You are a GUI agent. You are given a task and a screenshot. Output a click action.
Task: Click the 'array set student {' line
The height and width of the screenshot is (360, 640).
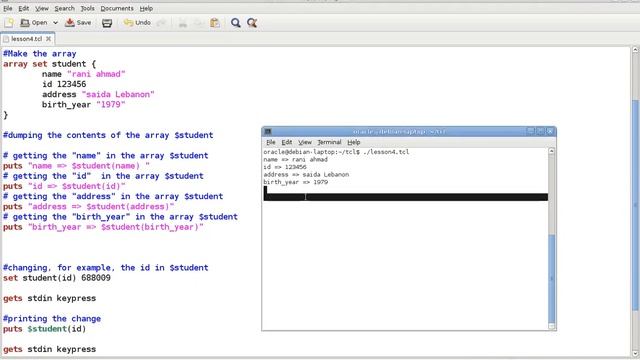49,64
